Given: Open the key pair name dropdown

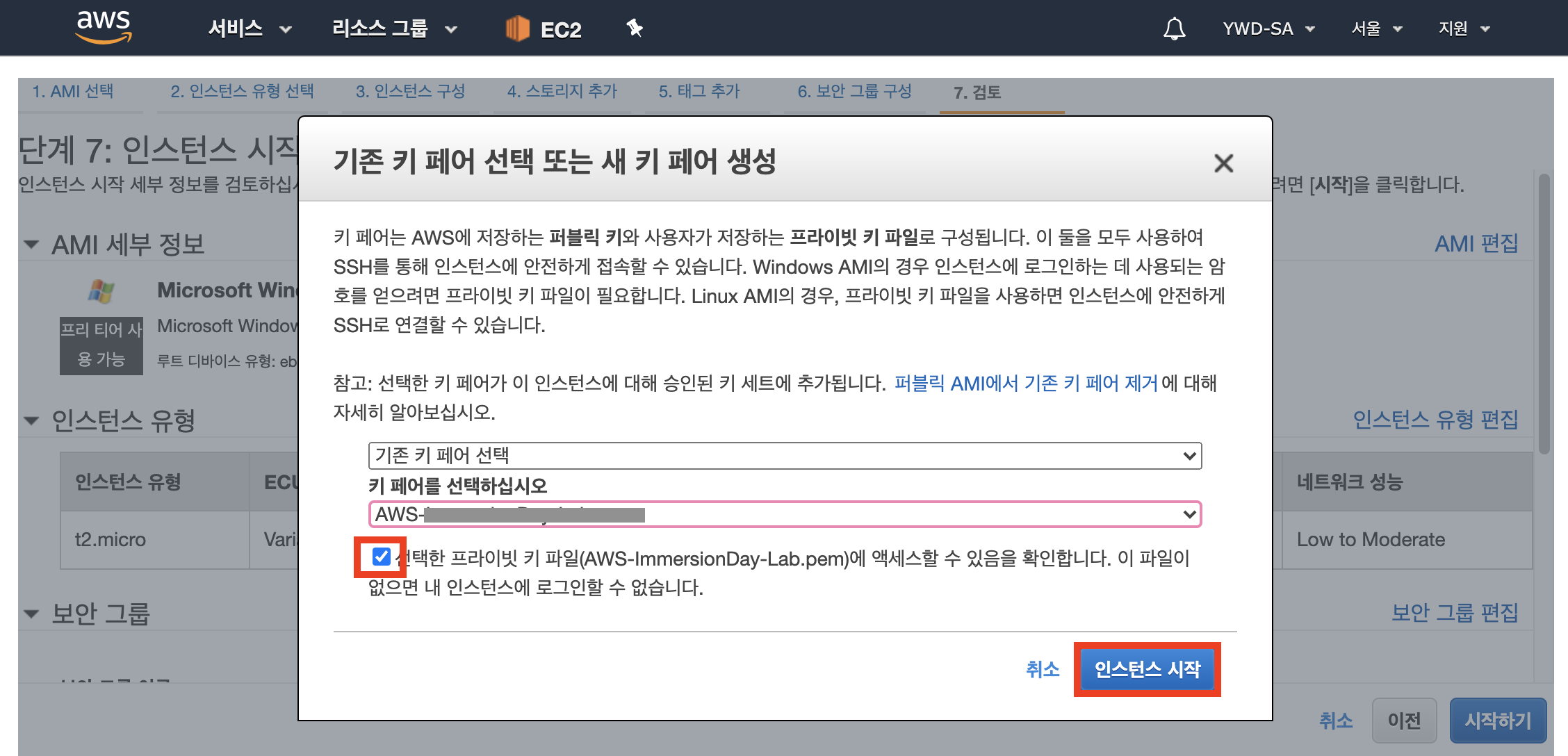Looking at the screenshot, I should point(784,514).
